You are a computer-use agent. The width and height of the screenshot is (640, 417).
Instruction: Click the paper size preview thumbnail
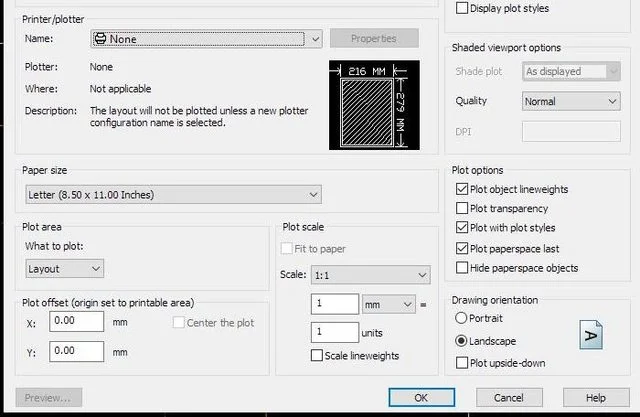[x=374, y=105]
